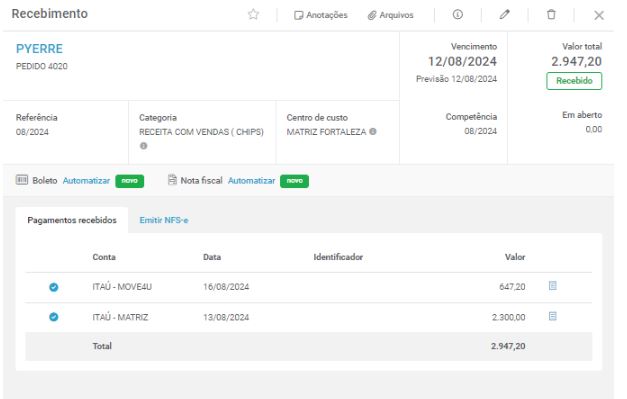This screenshot has width=627, height=399.
Task: Click the 2.300,00 value cell
Action: (508, 317)
